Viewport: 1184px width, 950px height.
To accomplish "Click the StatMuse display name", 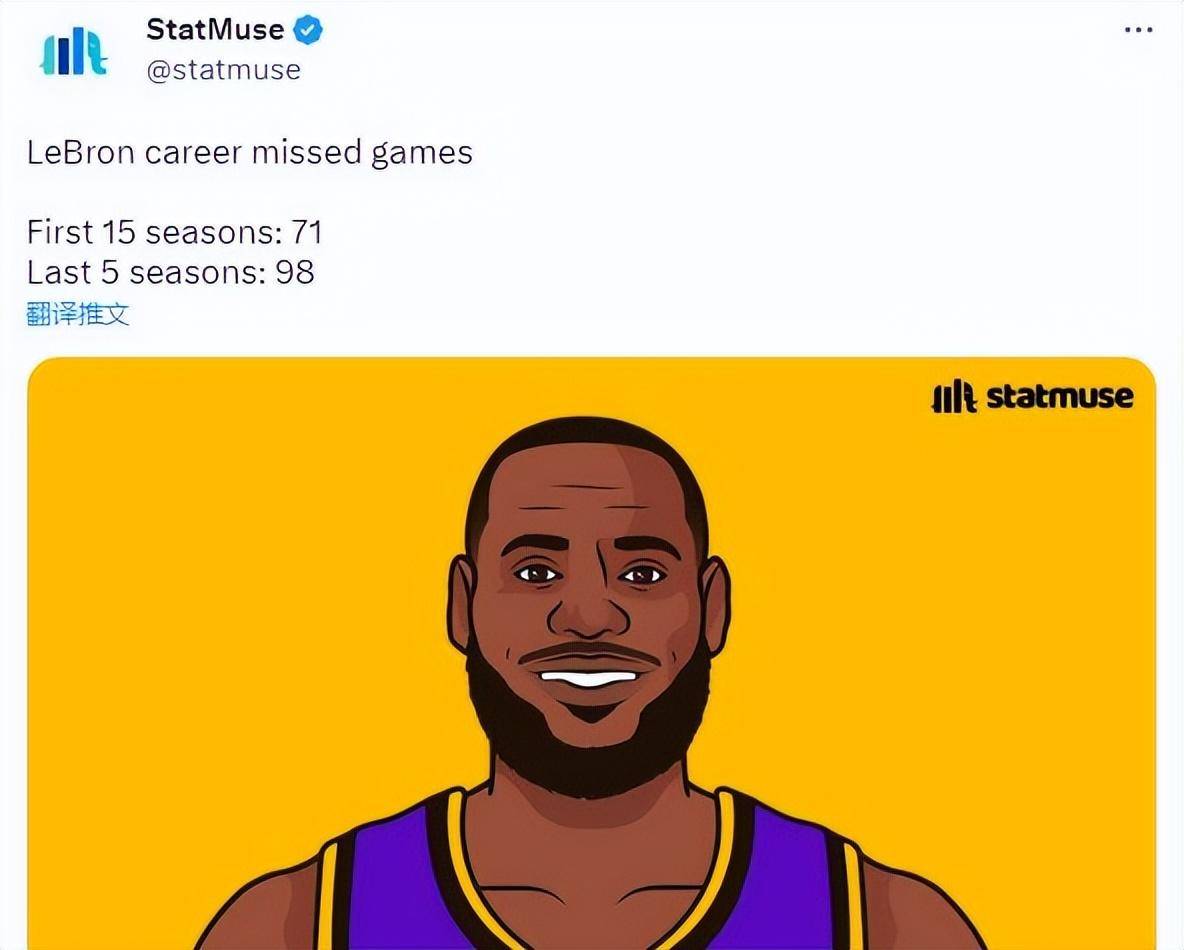I will 215,29.
